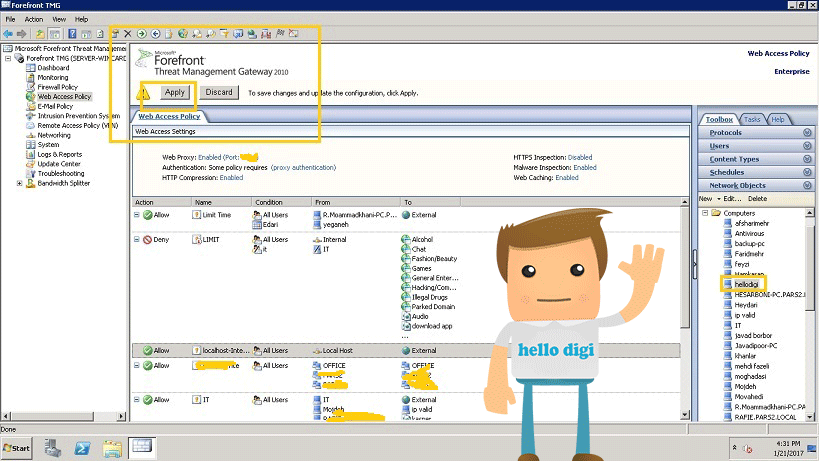
Task: Click the green check icon of the Limit Time rule
Action: click(x=148, y=215)
